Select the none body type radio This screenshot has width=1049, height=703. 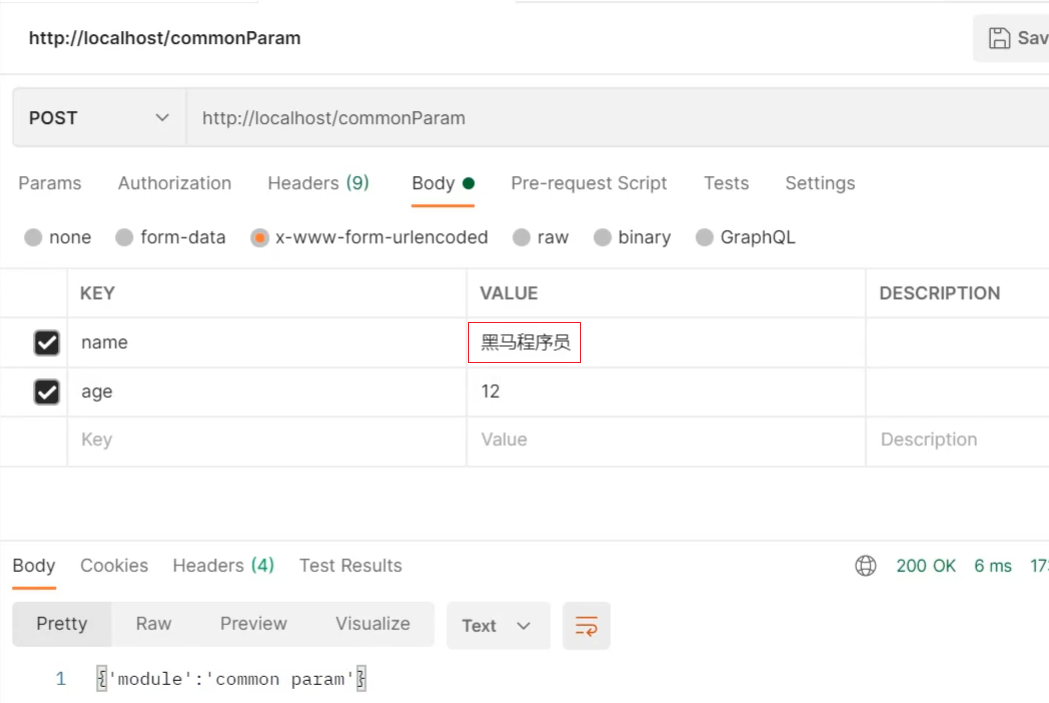point(33,237)
